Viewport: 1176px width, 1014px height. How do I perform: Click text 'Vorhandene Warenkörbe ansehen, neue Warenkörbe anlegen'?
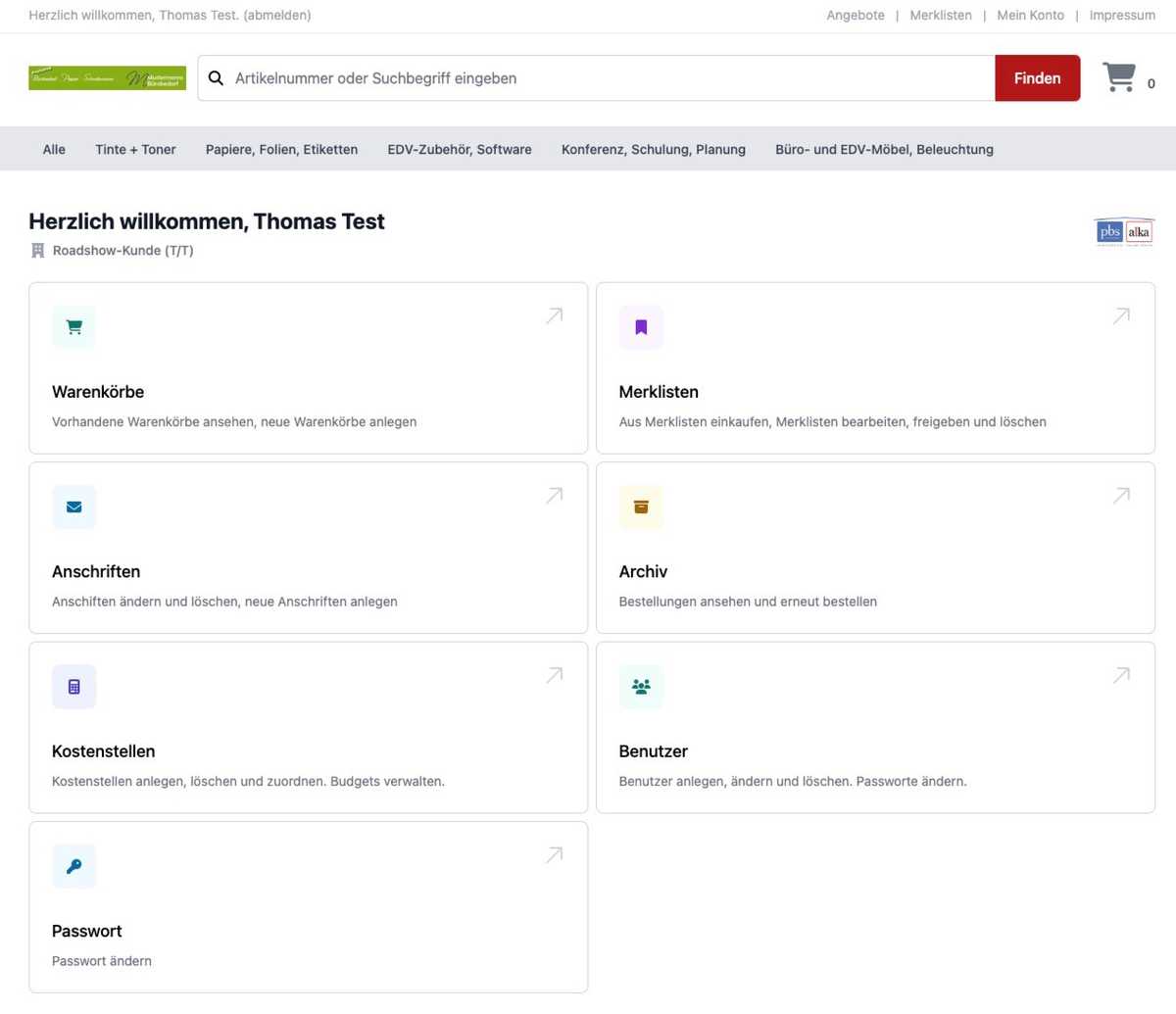click(x=234, y=422)
